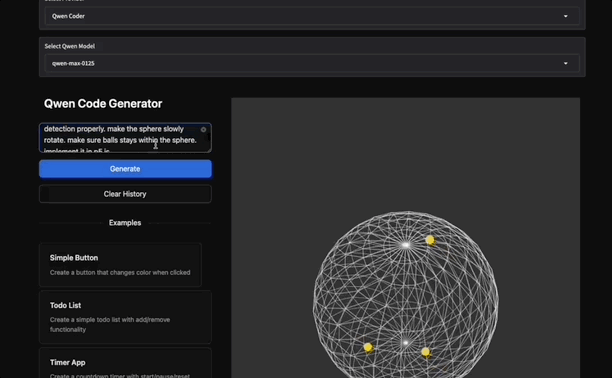Viewport: 612px width, 378px height.
Task: Select the Qwen Coder combo box field
Action: (x=312, y=16)
